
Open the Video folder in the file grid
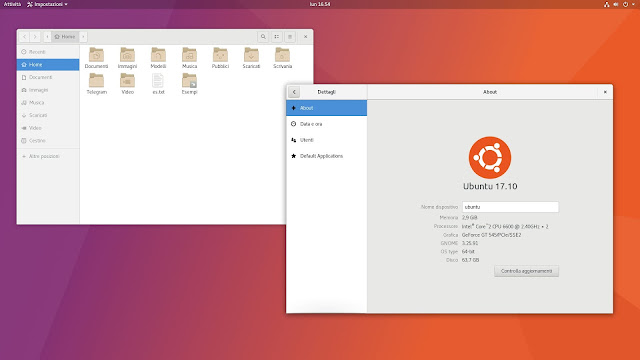(127, 84)
